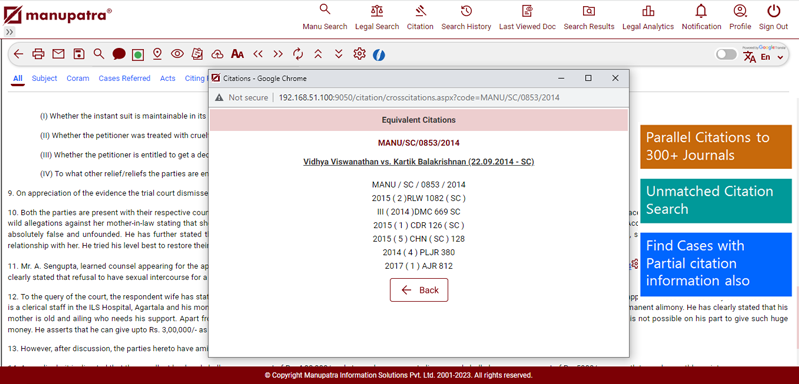The height and width of the screenshot is (384, 800).
Task: Open the Cases Referred tab
Action: [x=124, y=78]
